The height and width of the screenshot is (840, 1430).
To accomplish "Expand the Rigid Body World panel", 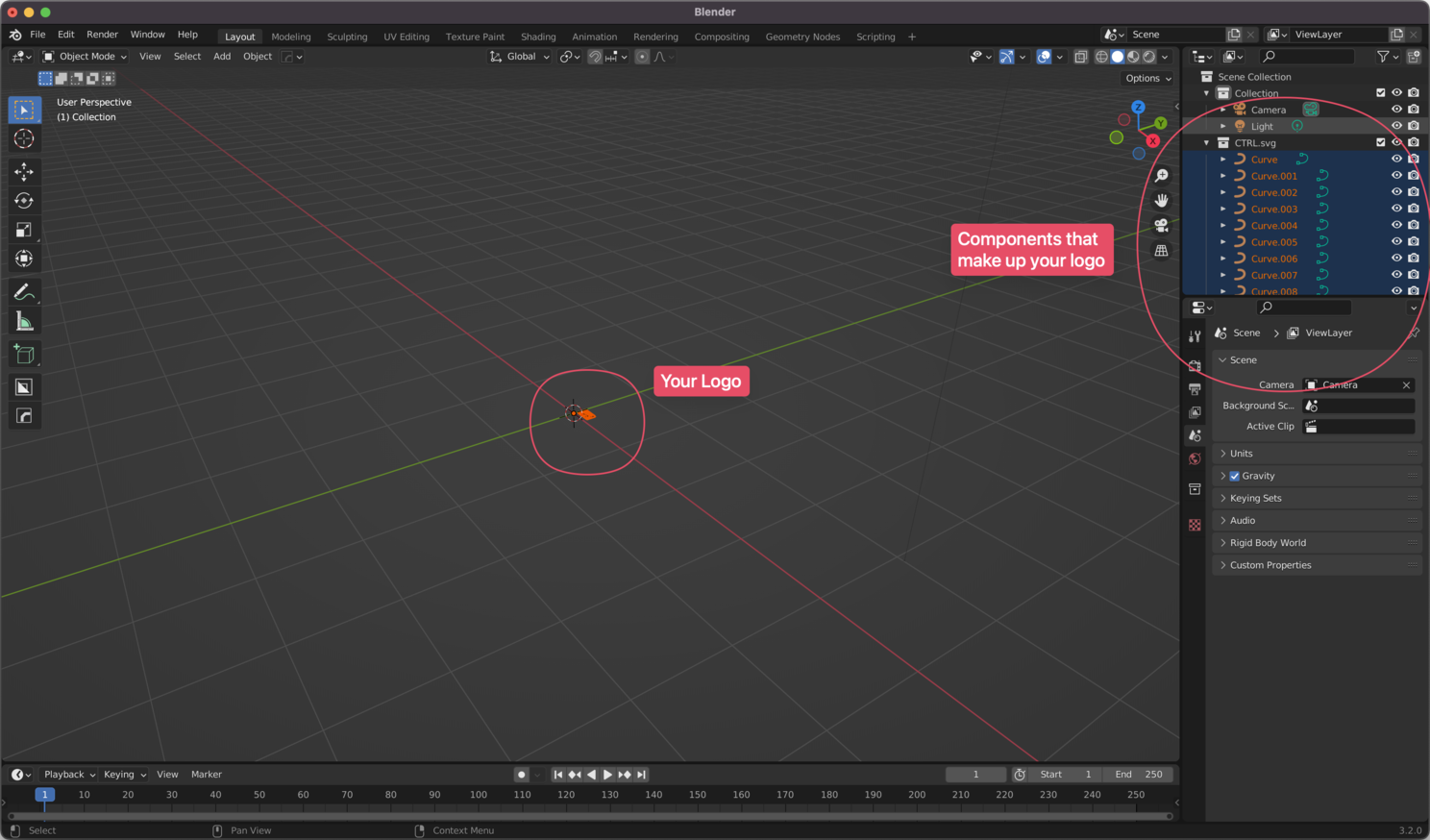I will 1317,543.
